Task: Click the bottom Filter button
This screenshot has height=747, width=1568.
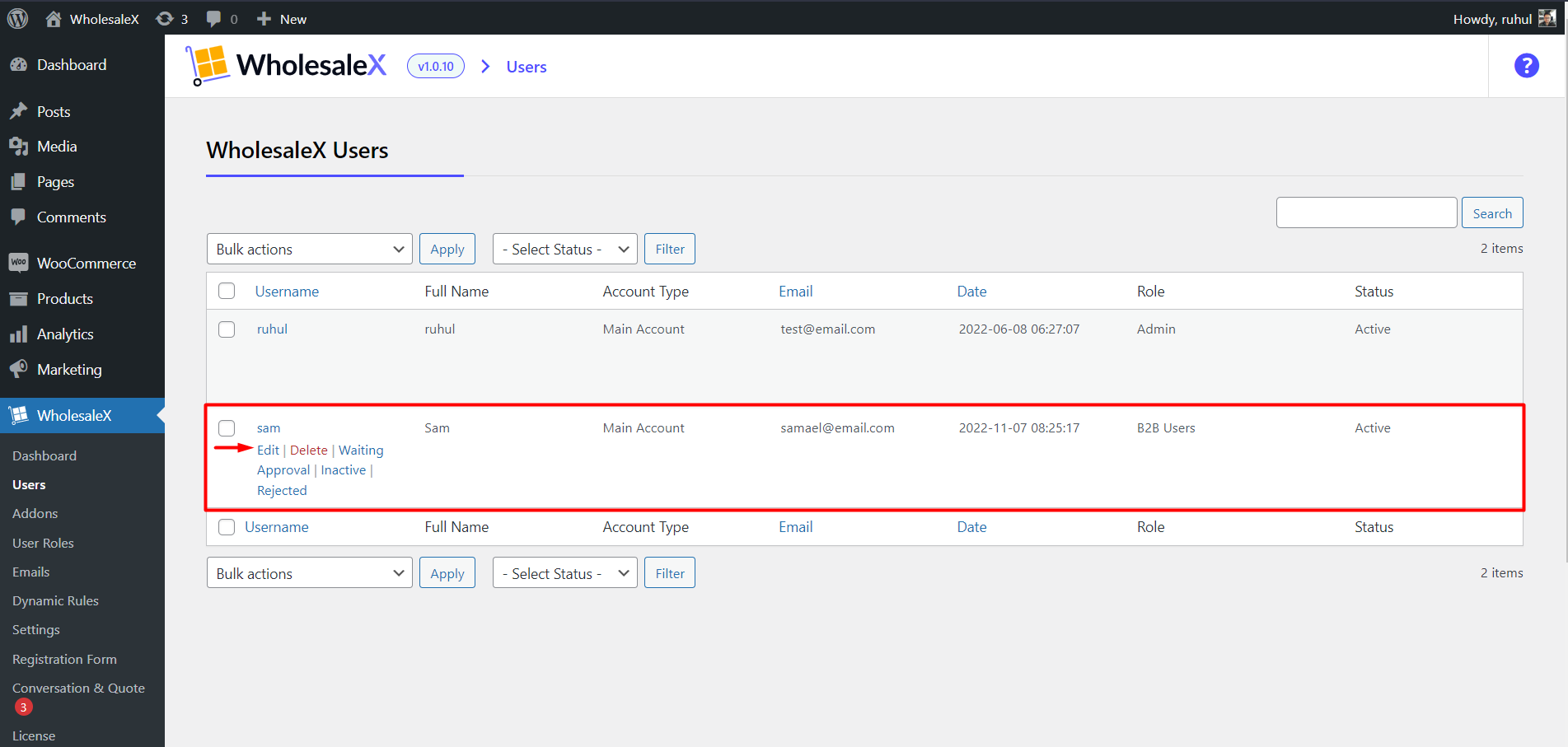Action: tap(670, 573)
